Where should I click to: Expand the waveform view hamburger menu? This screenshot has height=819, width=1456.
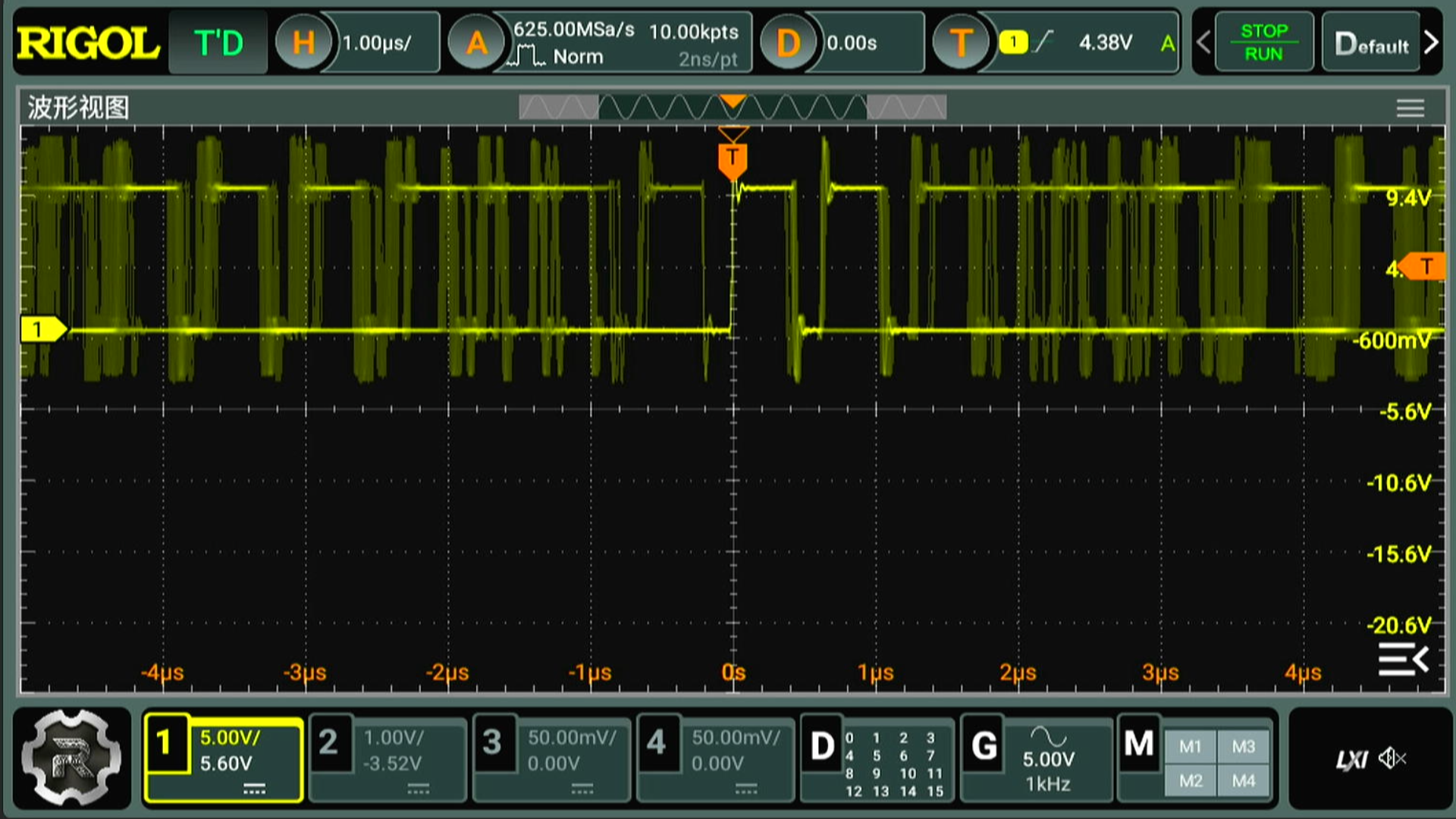pos(1410,108)
